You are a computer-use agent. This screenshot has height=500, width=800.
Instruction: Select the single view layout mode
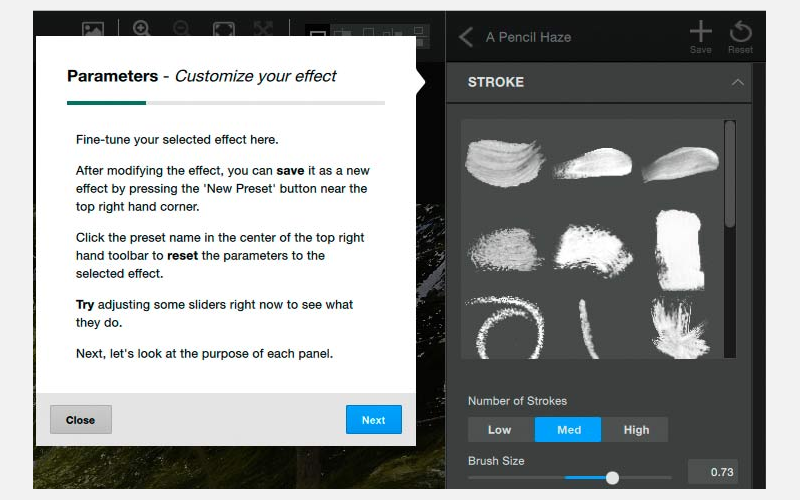317,34
